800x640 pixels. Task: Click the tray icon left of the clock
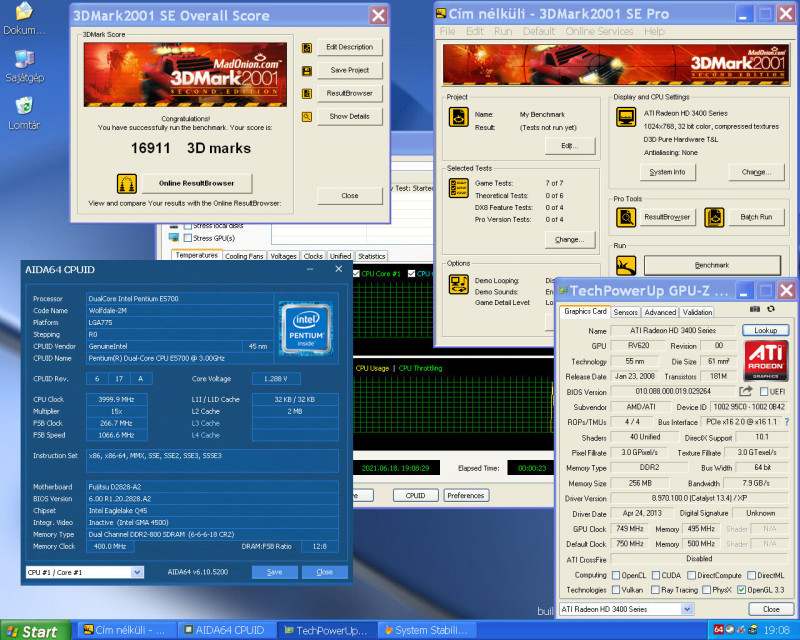753,630
